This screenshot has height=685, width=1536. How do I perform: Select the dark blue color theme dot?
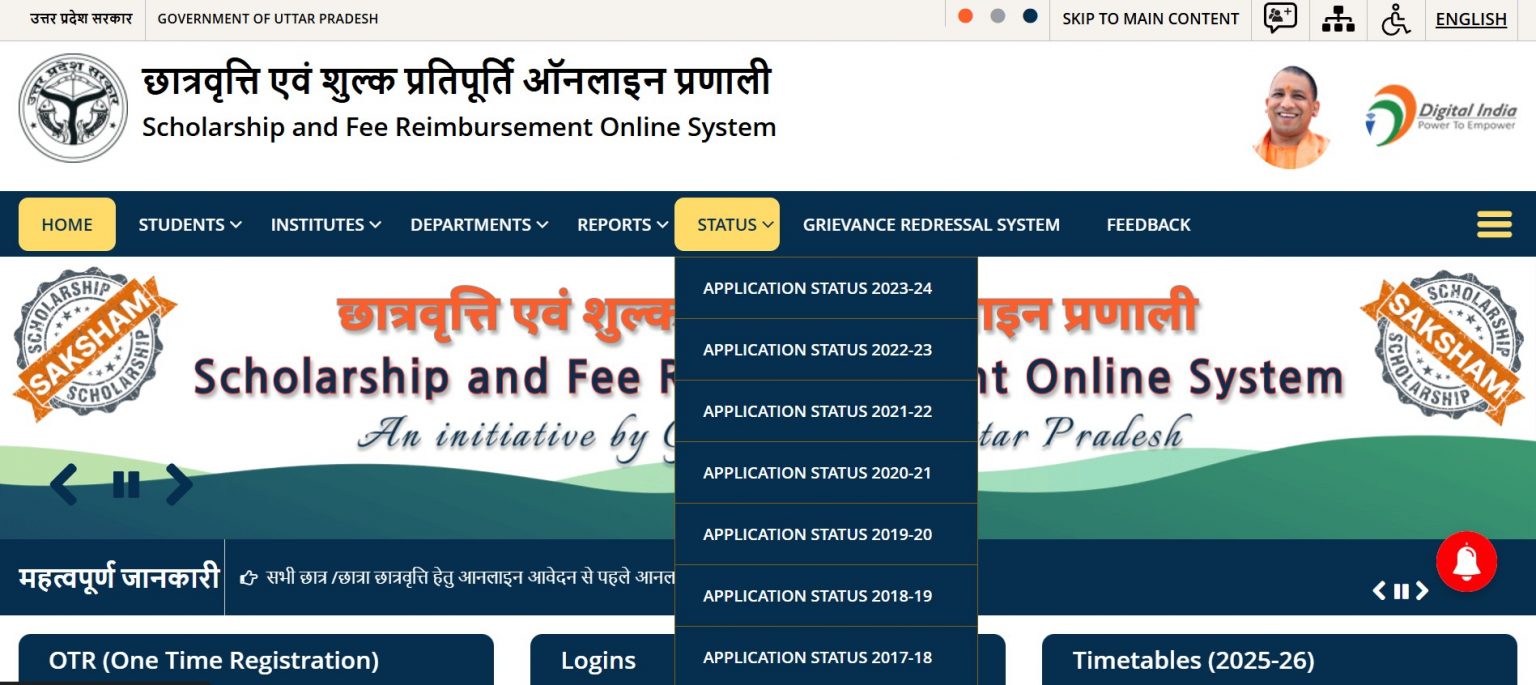pyautogui.click(x=1030, y=16)
